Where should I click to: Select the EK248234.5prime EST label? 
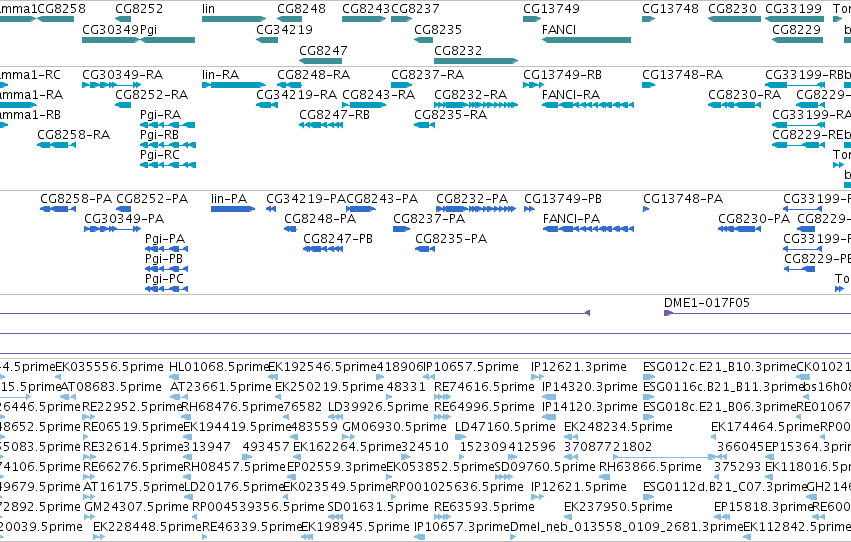pos(618,427)
